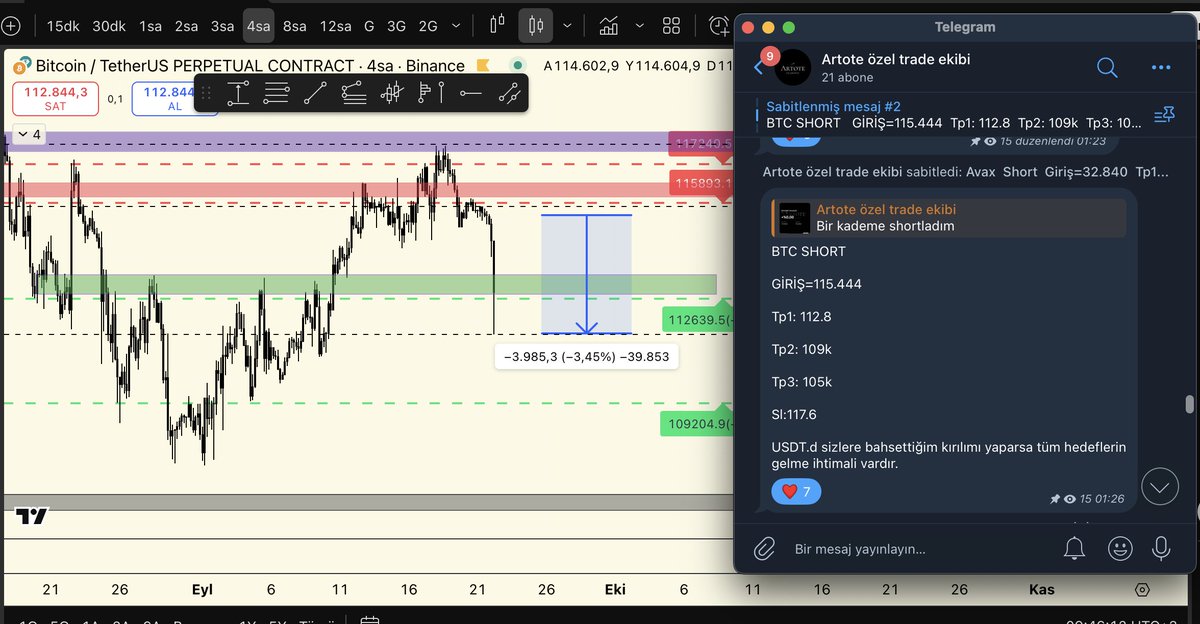This screenshot has width=1200, height=624.
Task: Switch chart to 2sa interval
Action: tap(186, 25)
